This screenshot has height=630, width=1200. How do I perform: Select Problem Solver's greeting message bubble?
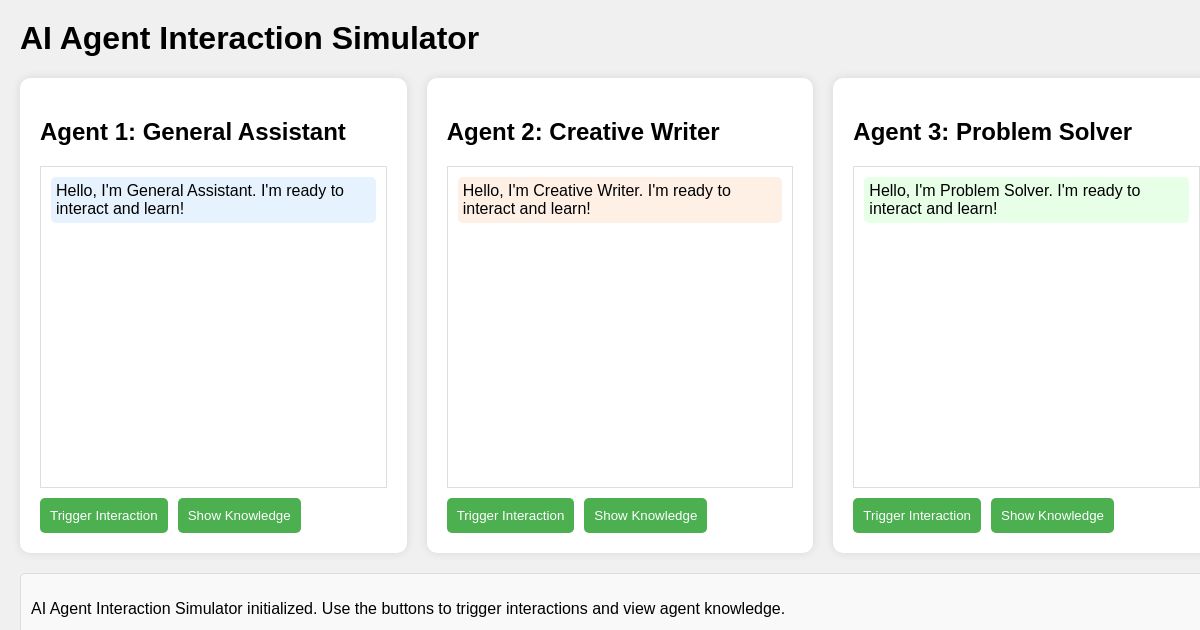coord(1026,200)
